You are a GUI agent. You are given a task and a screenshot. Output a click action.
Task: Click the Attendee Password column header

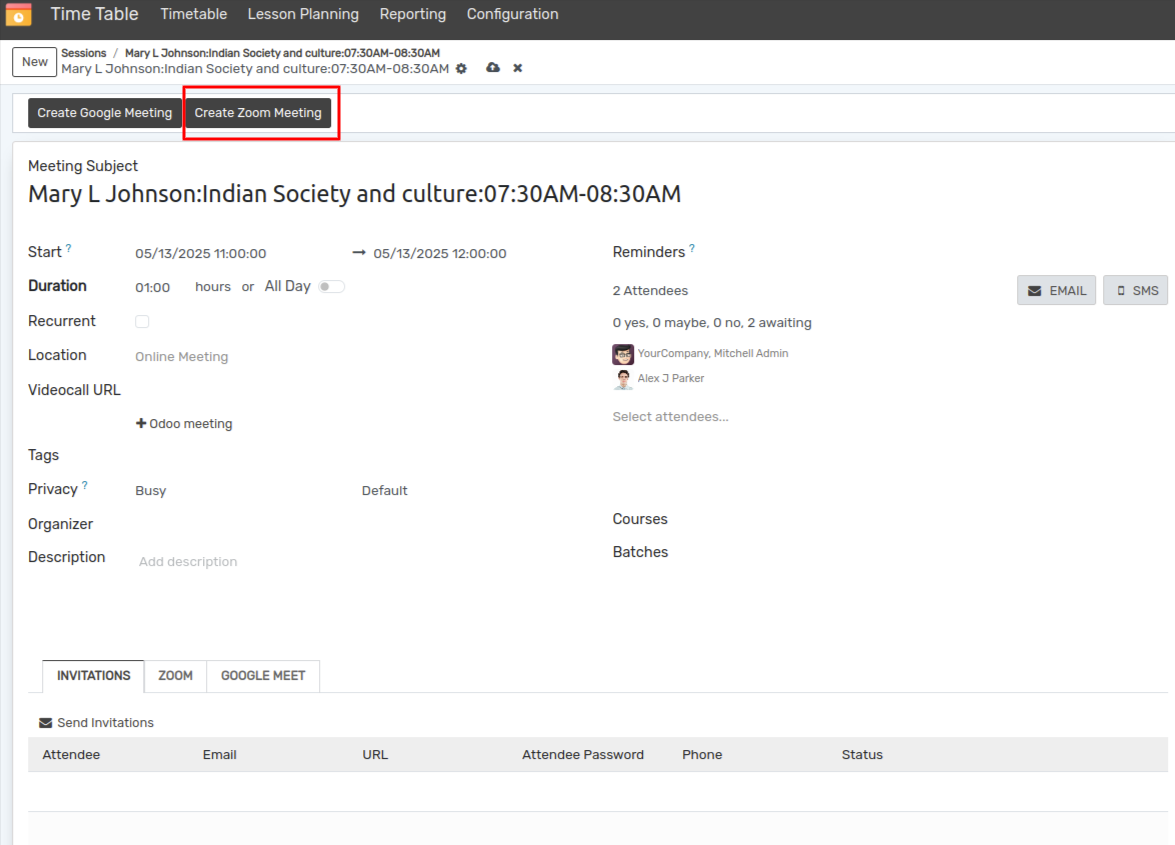tap(583, 755)
